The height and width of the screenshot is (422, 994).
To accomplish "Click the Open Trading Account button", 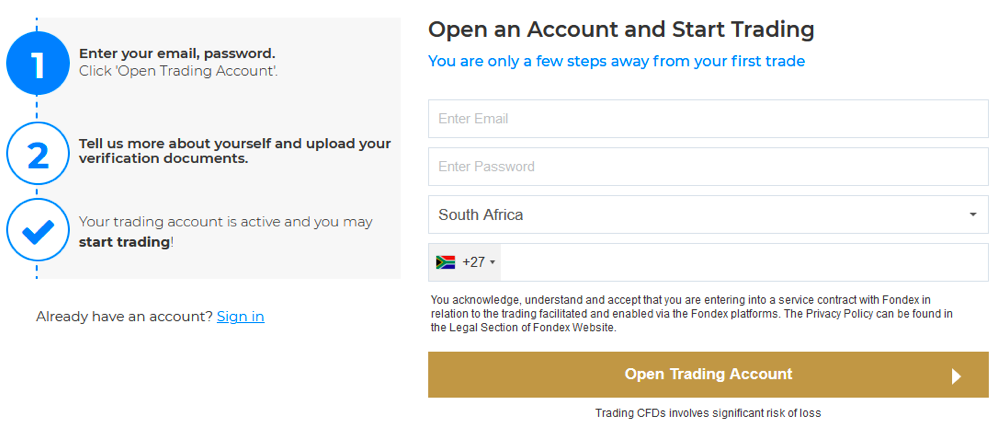I will 708,374.
